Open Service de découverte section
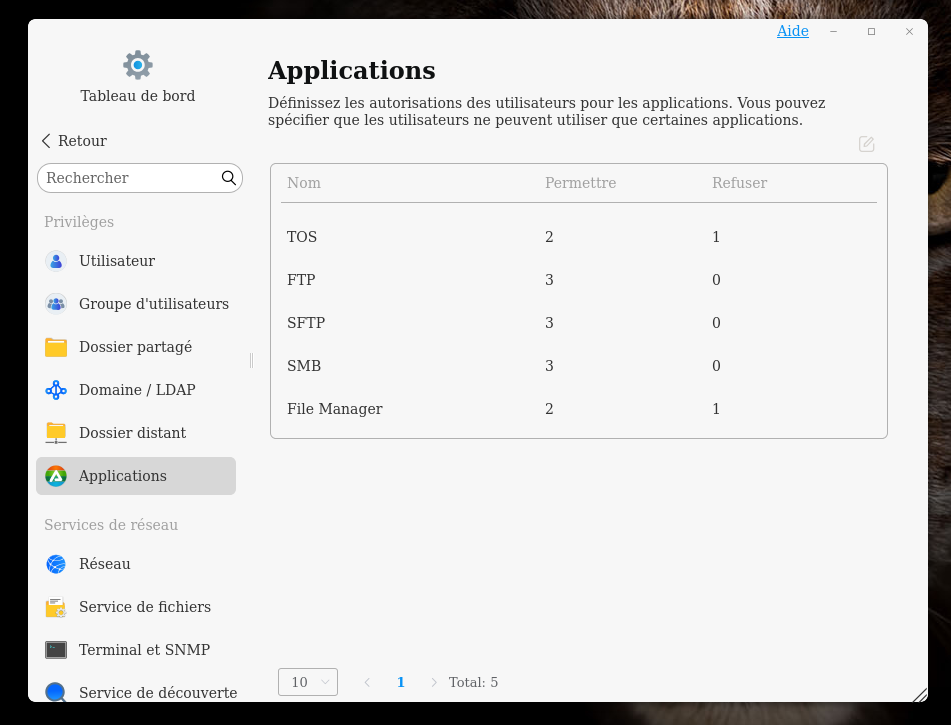This screenshot has width=951, height=725. tap(157, 693)
